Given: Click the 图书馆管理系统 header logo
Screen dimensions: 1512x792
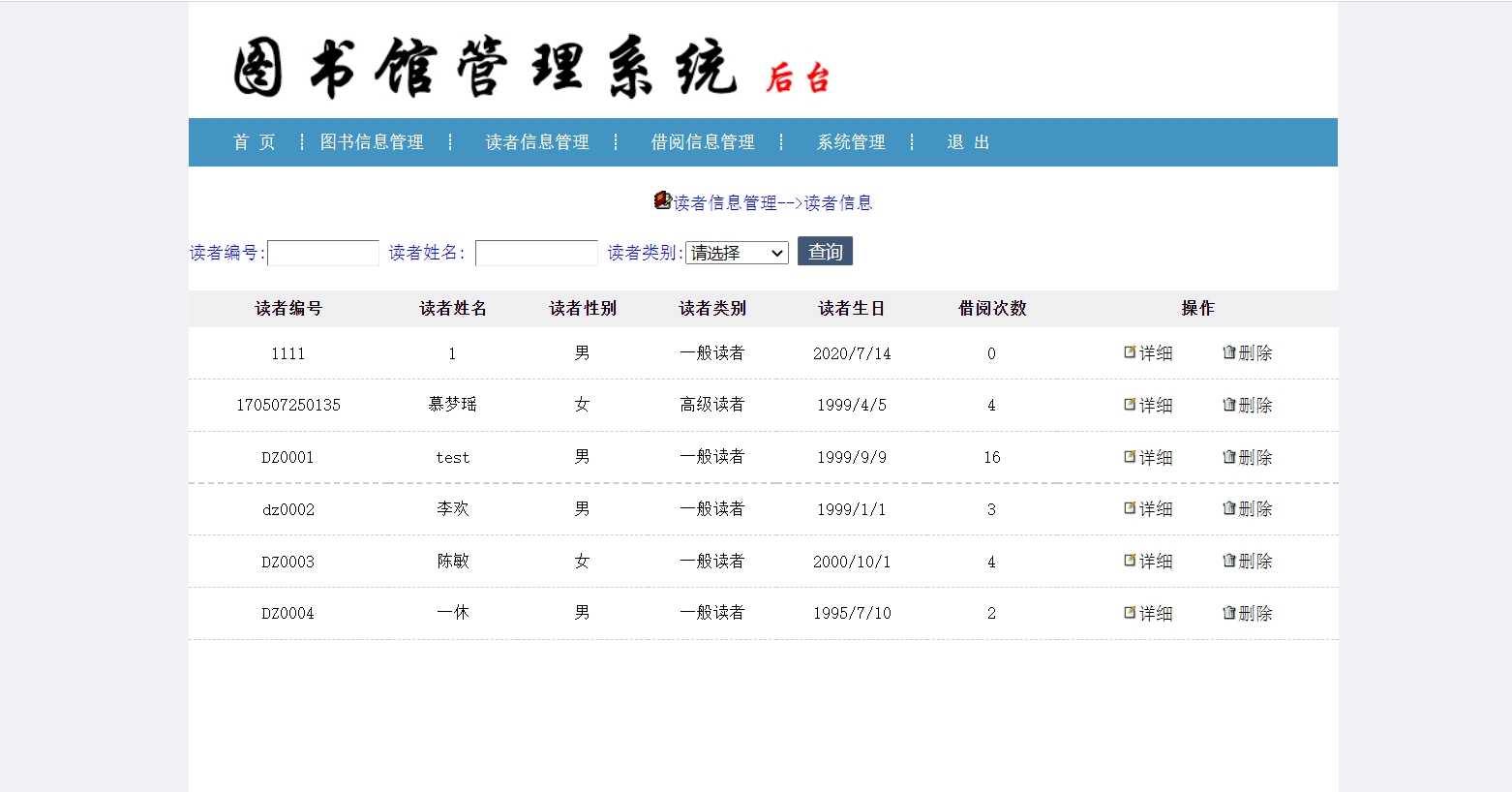Looking at the screenshot, I should [486, 69].
